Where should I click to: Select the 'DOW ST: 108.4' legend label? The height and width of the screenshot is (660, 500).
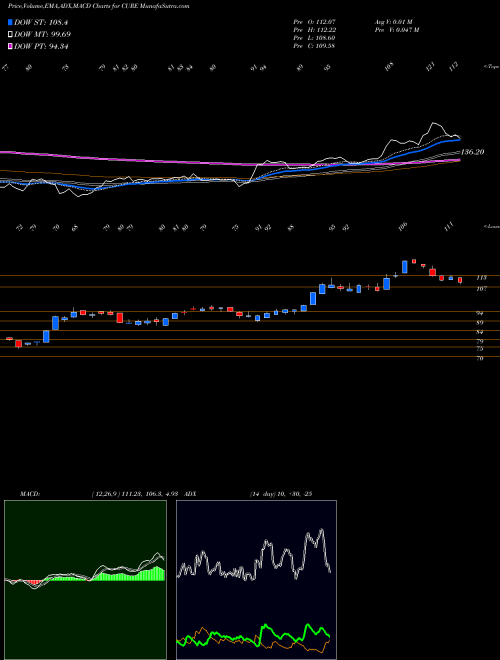click(x=41, y=22)
